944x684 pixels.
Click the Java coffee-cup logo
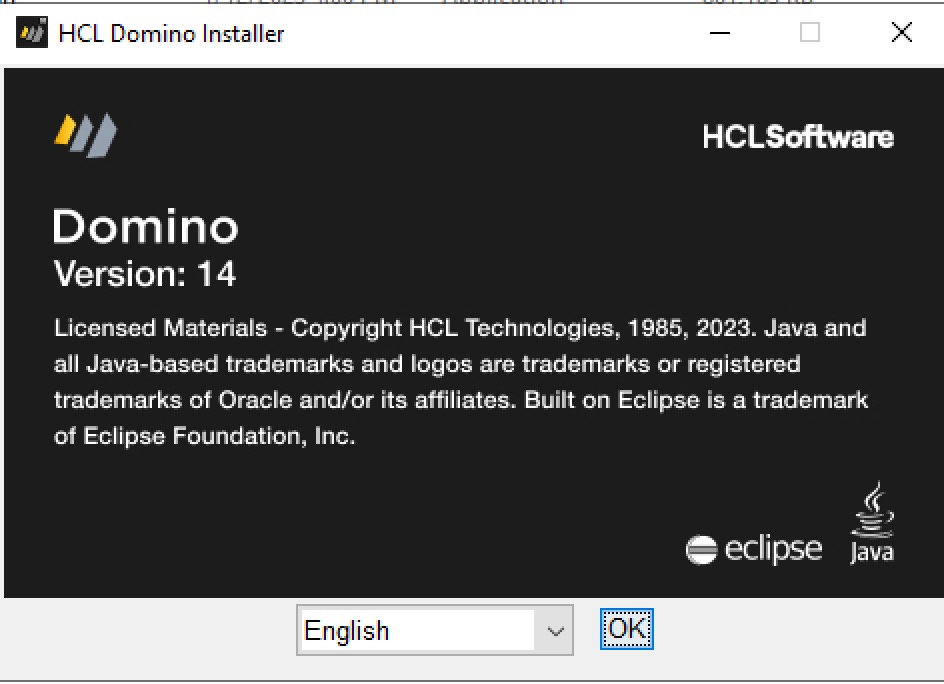(871, 520)
